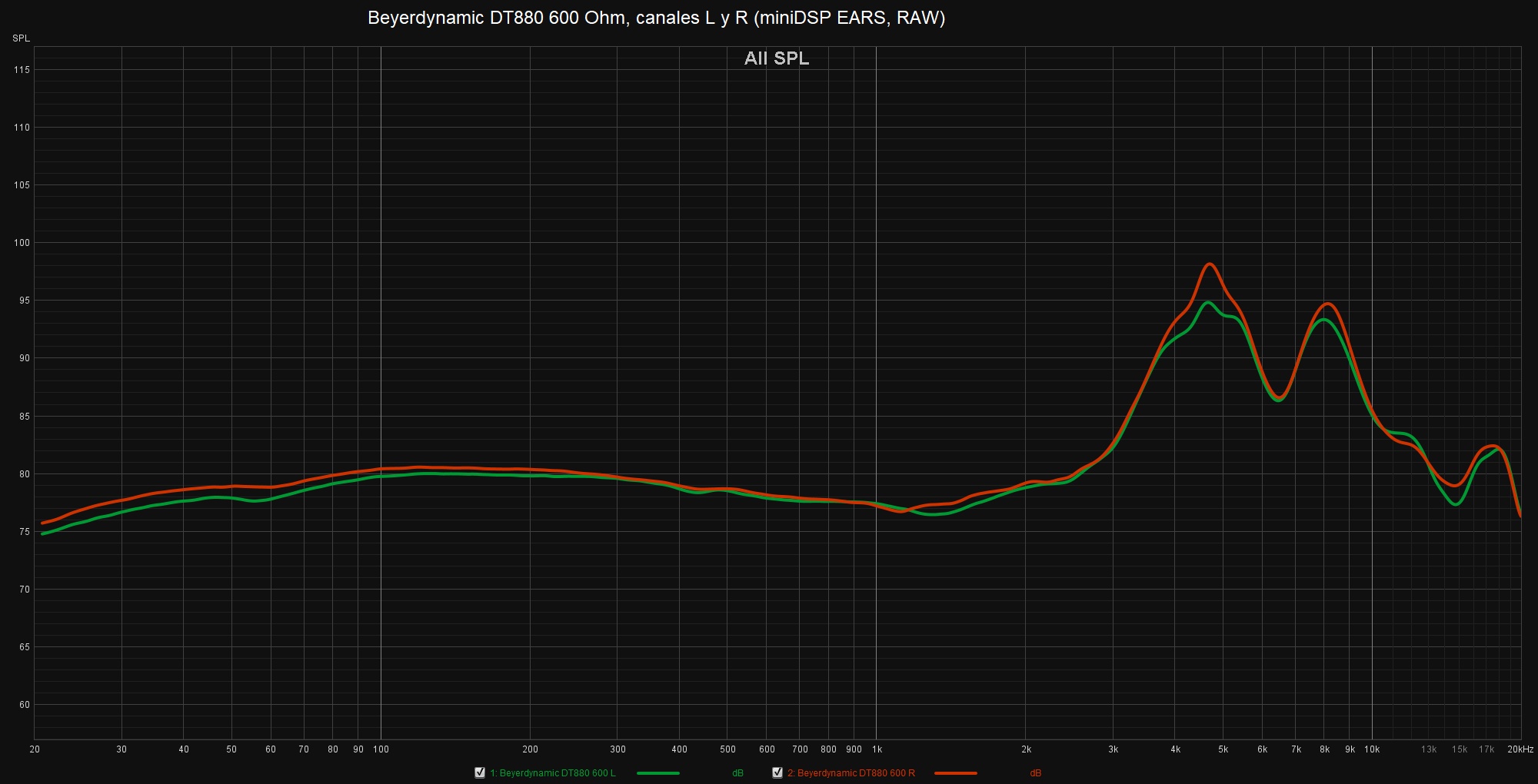Click the 10k frequency axis label
The width and height of the screenshot is (1538, 784).
(1372, 749)
